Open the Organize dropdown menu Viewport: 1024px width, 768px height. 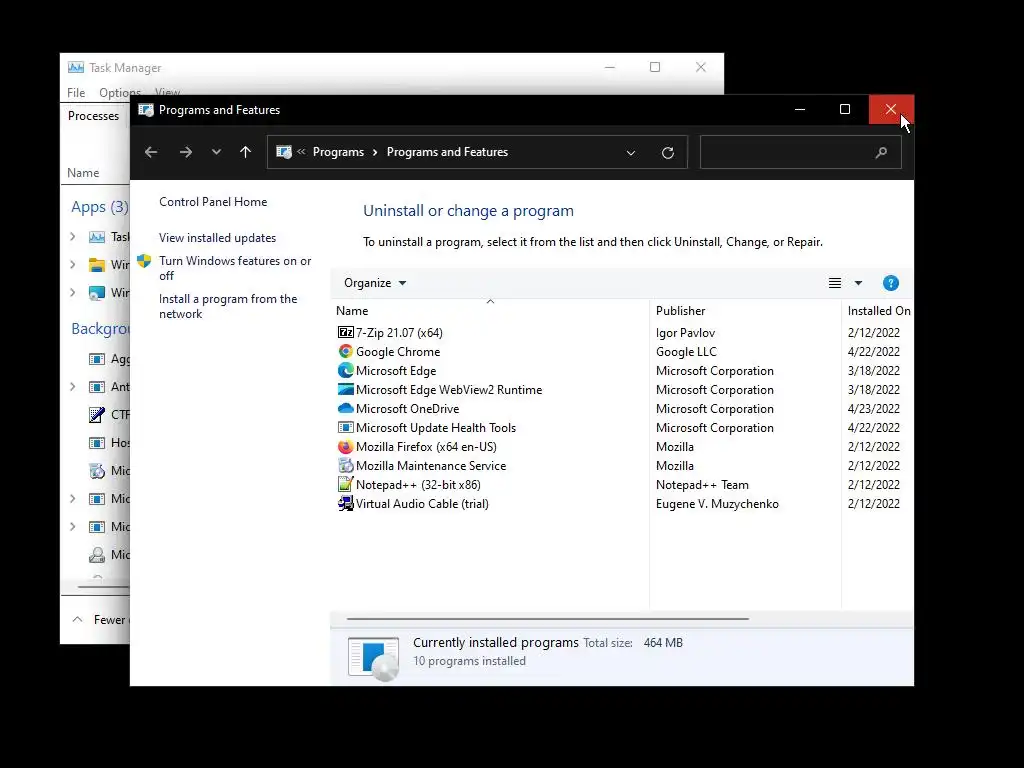pyautogui.click(x=375, y=283)
